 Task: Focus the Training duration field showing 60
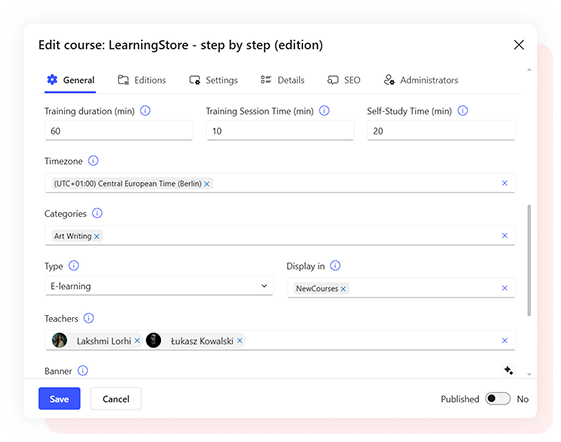point(119,131)
